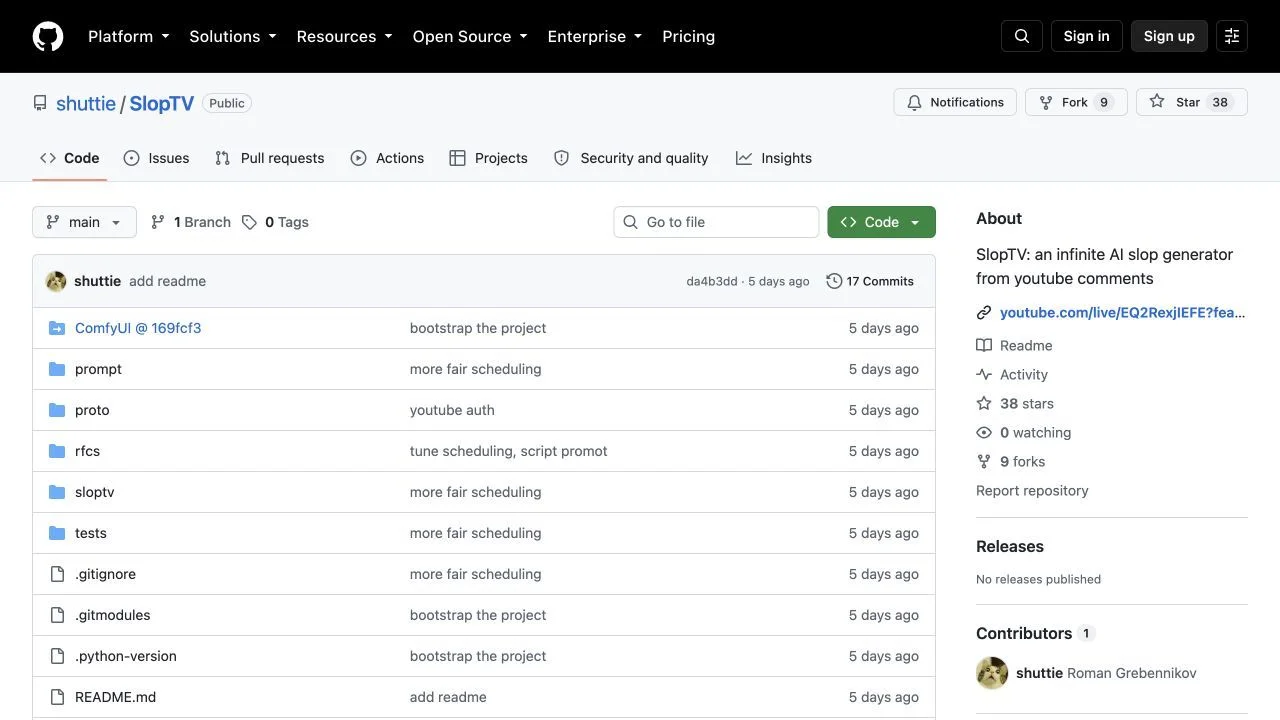Click file icon next to README.md
1280x720 pixels.
click(x=57, y=697)
